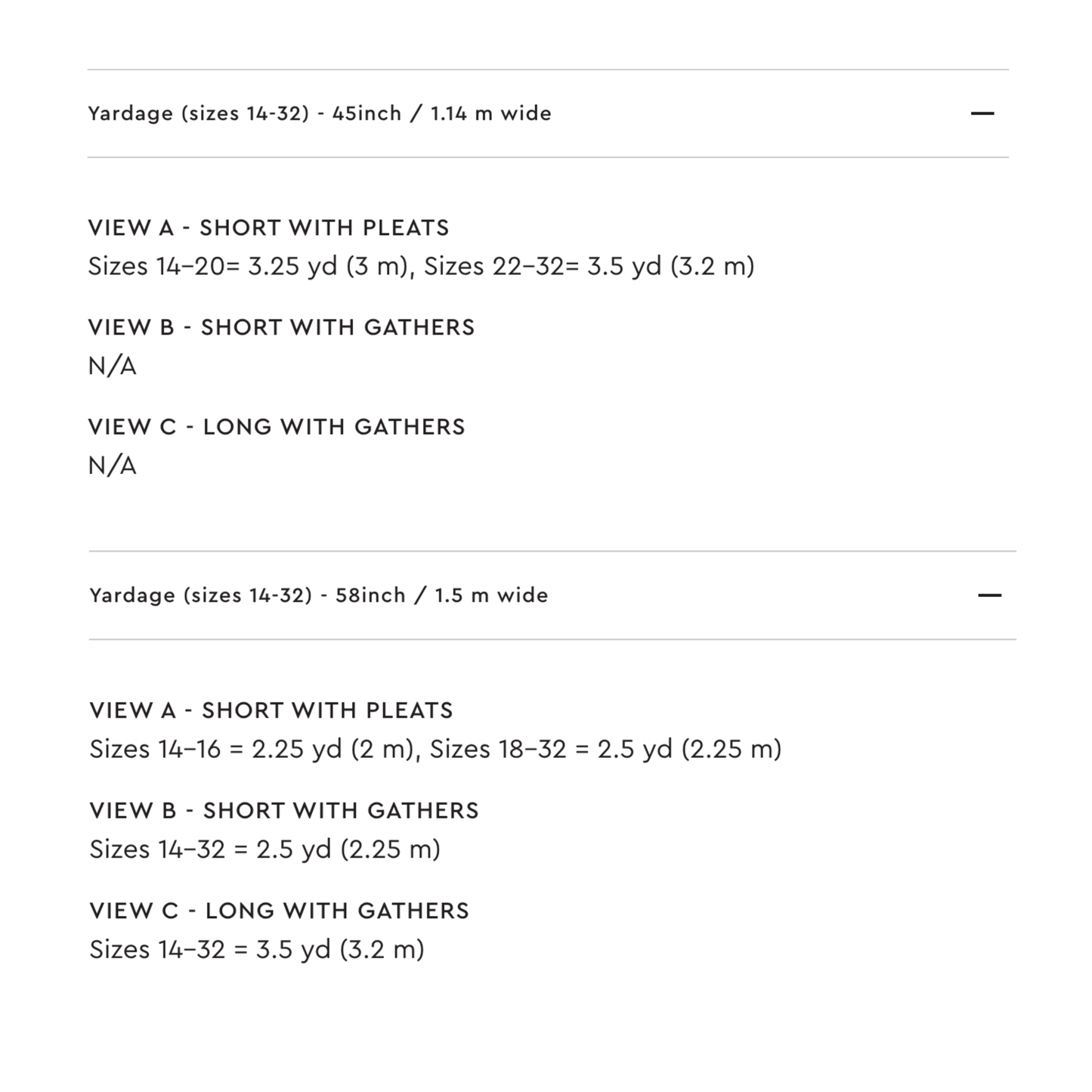The height and width of the screenshot is (1092, 1092).
Task: Click 'Sizes 14–32 = 3.5 yd (3.2 m)' line
Action: click(257, 949)
